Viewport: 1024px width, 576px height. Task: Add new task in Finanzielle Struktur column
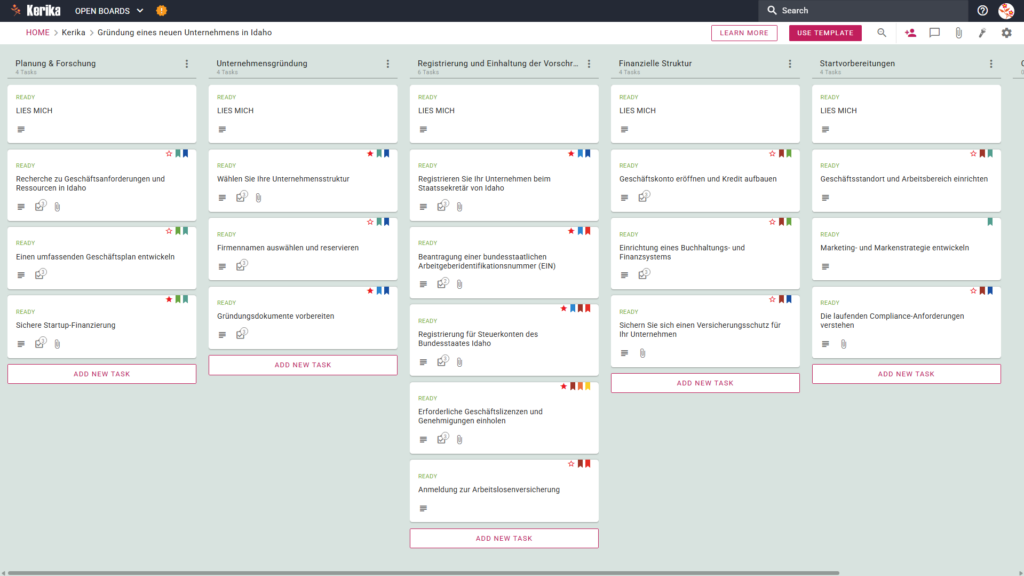[x=705, y=383]
